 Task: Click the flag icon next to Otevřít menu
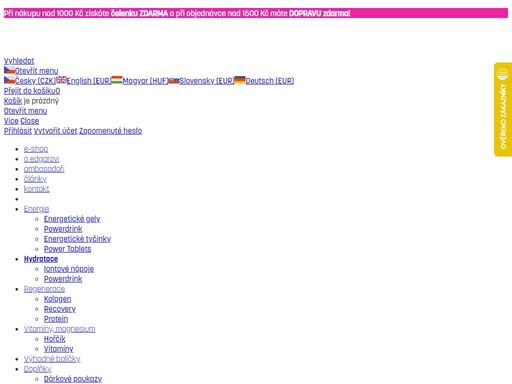pyautogui.click(x=9, y=70)
